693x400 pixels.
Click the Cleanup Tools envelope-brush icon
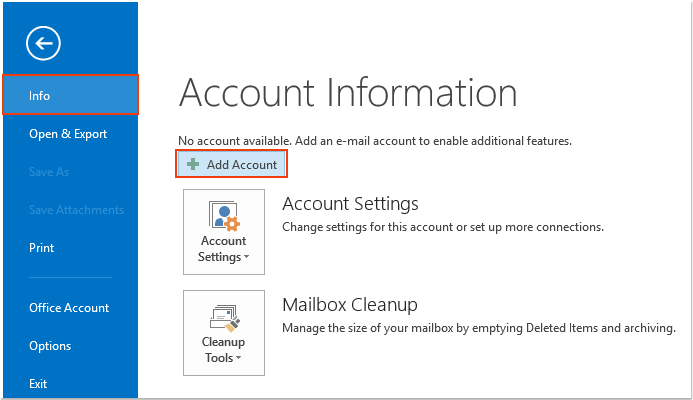tap(225, 318)
